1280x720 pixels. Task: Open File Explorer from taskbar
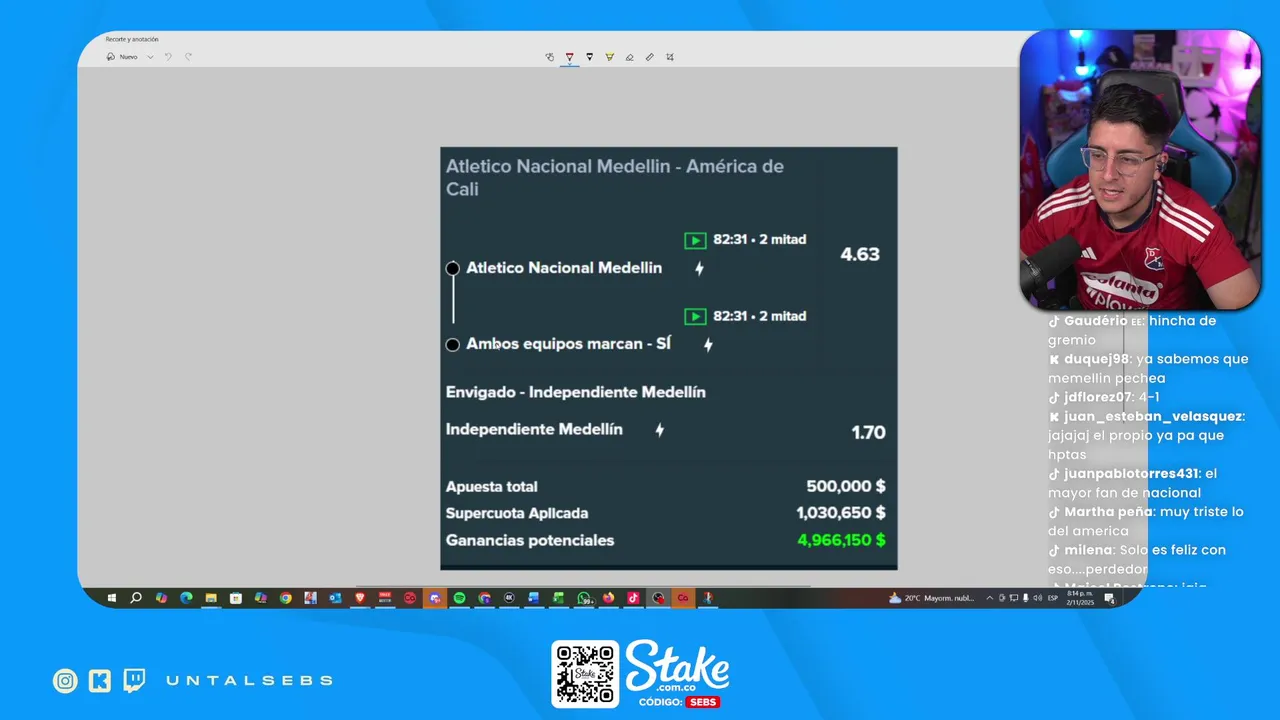pos(210,598)
